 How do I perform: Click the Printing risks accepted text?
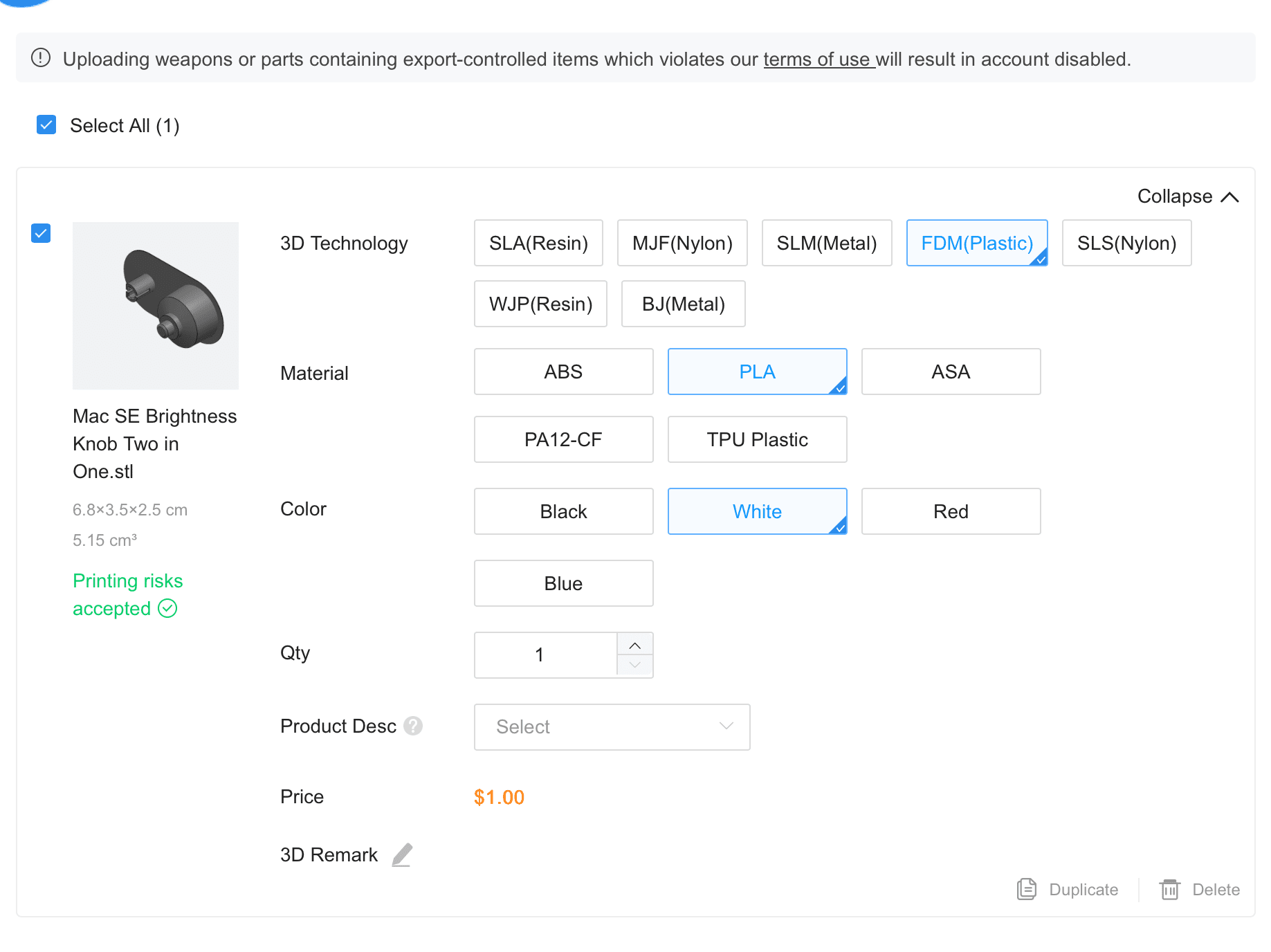(x=127, y=594)
